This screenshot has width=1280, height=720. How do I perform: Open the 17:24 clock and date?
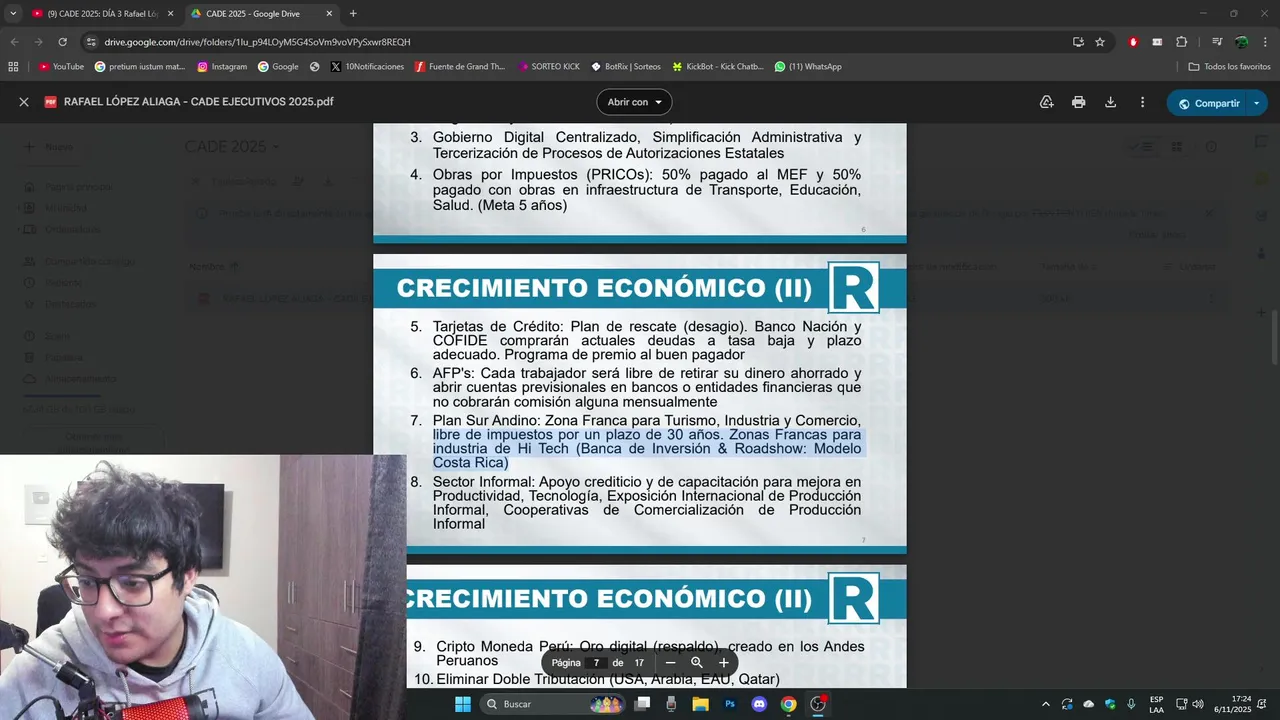click(x=1233, y=704)
